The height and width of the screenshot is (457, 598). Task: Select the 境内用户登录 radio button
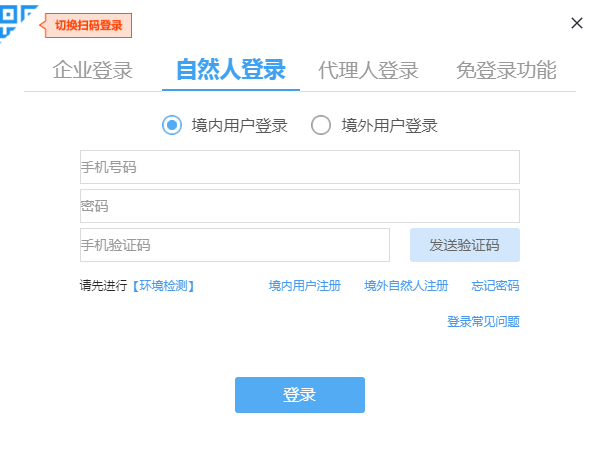[172, 125]
